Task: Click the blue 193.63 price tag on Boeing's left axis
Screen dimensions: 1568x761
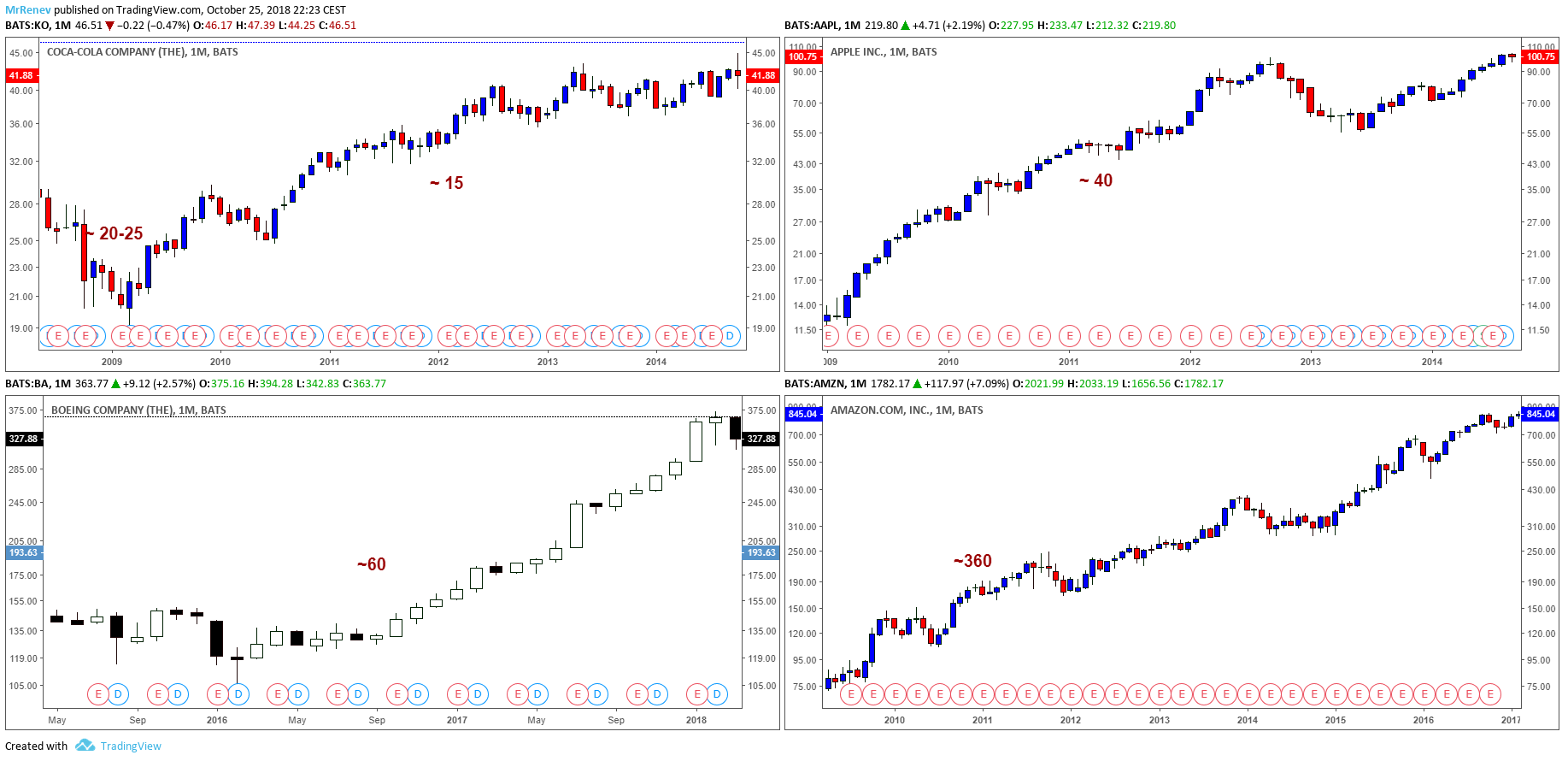Action: click(23, 552)
